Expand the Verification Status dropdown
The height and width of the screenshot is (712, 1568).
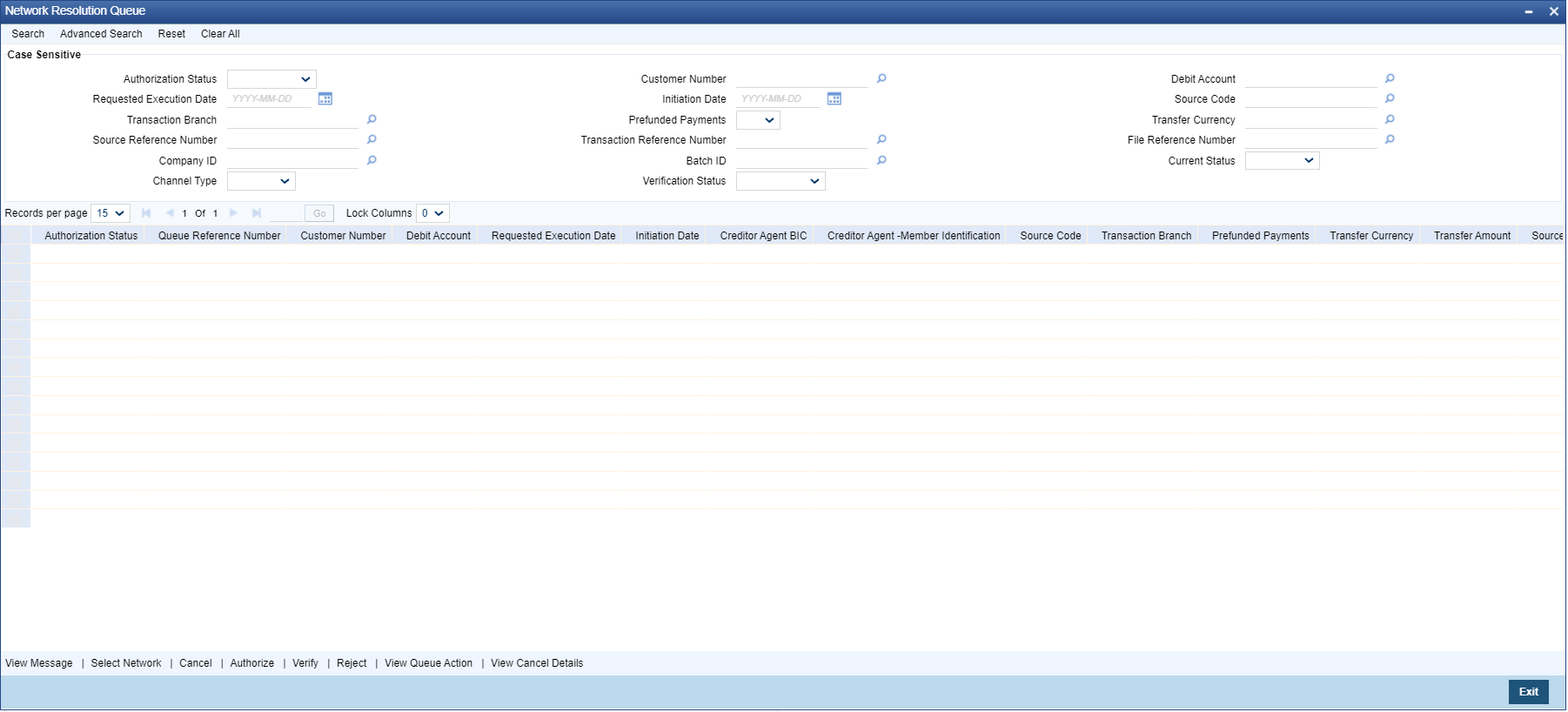pyautogui.click(x=781, y=181)
